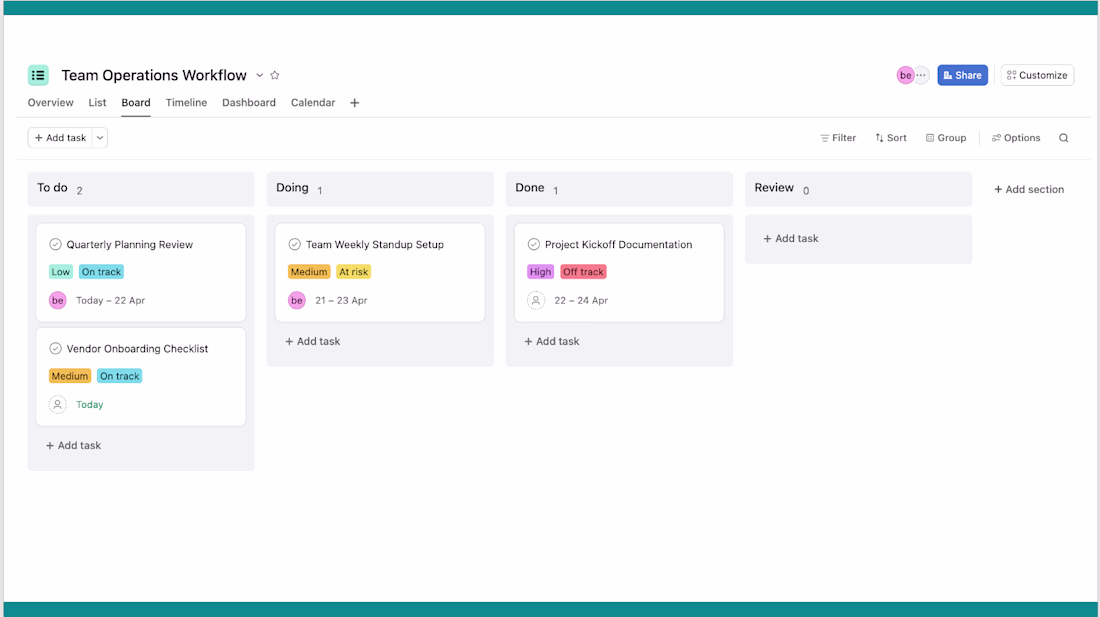This screenshot has height=617, width=1100.
Task: Click Add section at the board's right
Action: (x=1028, y=189)
